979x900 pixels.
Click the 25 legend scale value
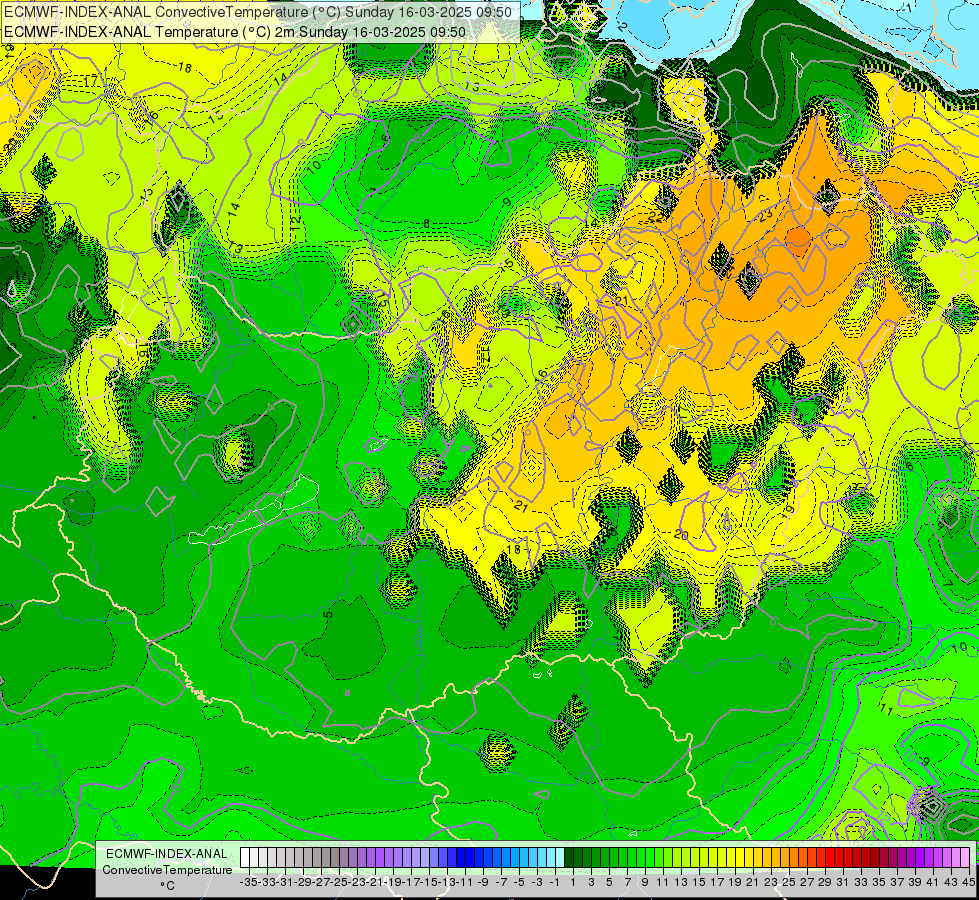click(789, 882)
